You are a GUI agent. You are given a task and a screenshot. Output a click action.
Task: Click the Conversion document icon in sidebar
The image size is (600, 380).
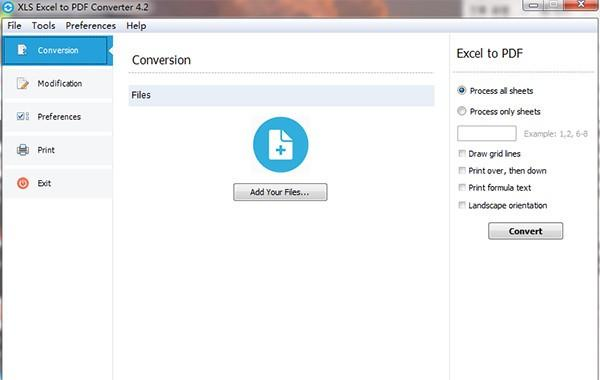click(22, 50)
